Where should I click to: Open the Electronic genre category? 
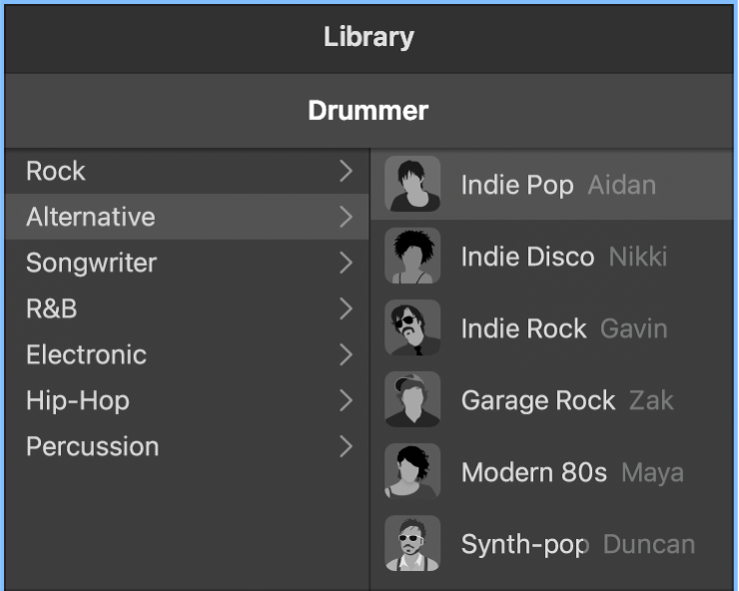187,355
